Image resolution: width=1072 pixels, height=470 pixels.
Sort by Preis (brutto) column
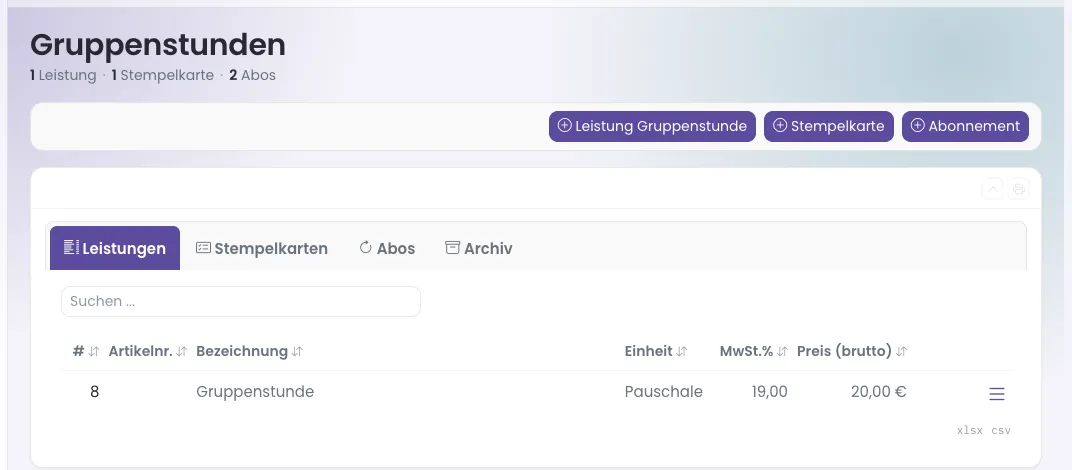click(x=852, y=352)
